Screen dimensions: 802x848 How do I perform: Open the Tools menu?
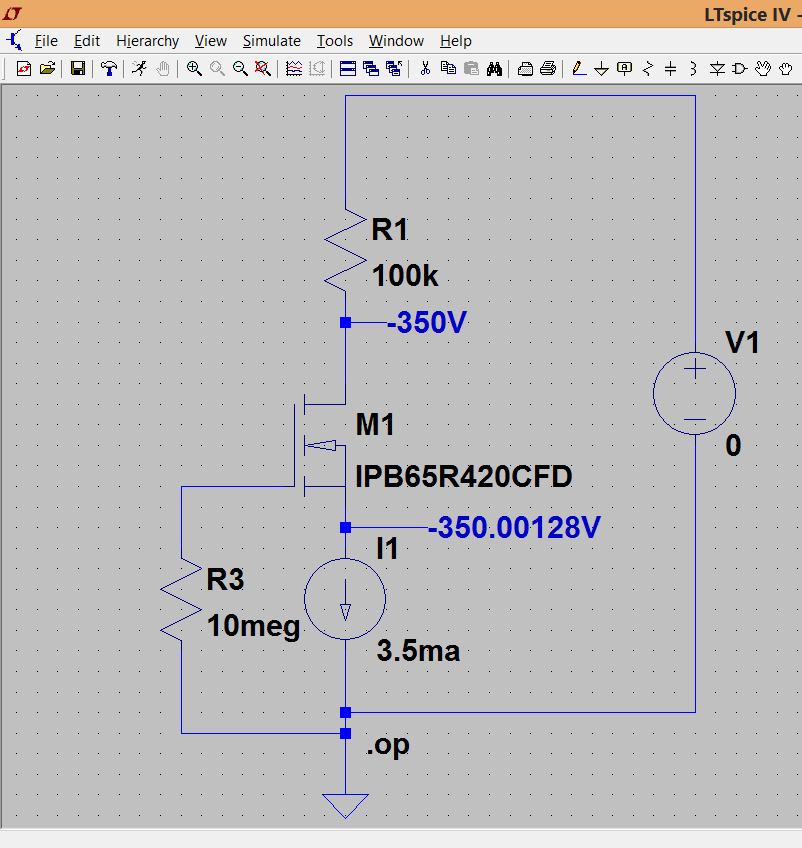[x=335, y=41]
